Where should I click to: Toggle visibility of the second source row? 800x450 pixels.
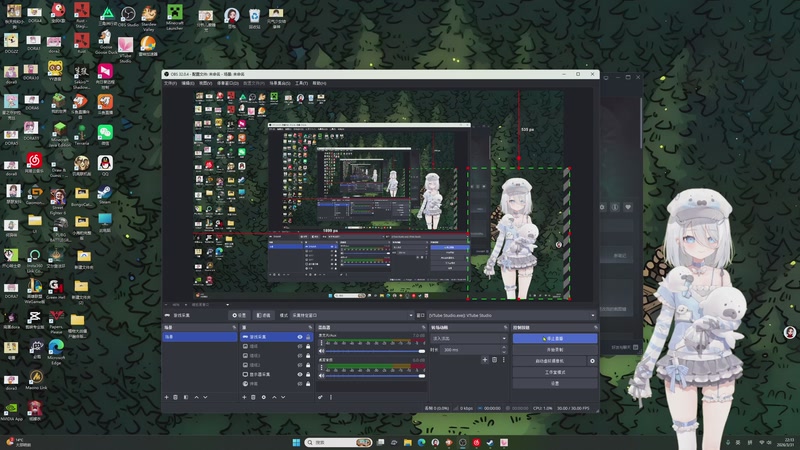pos(300,346)
